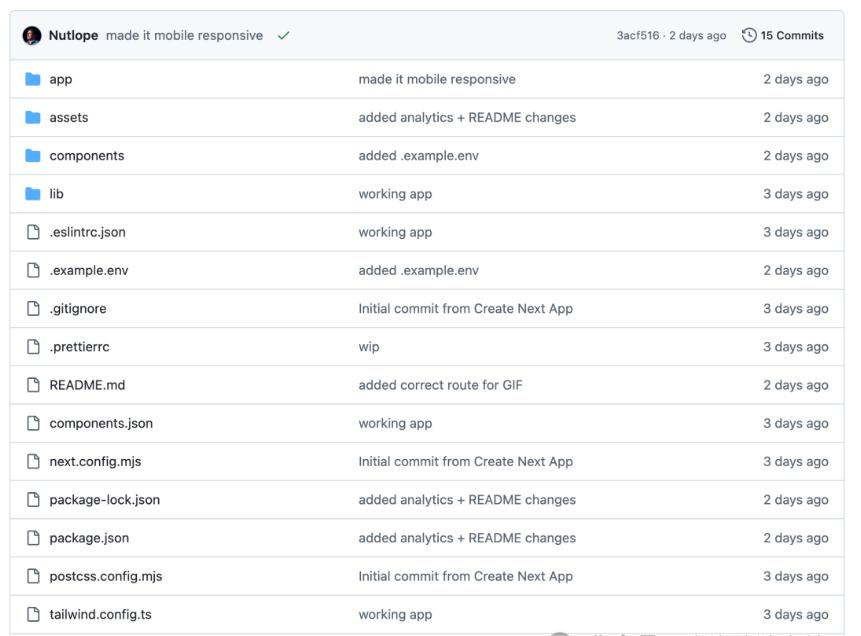Click the commits history clock icon
This screenshot has height=636, width=861.
pyautogui.click(x=749, y=36)
